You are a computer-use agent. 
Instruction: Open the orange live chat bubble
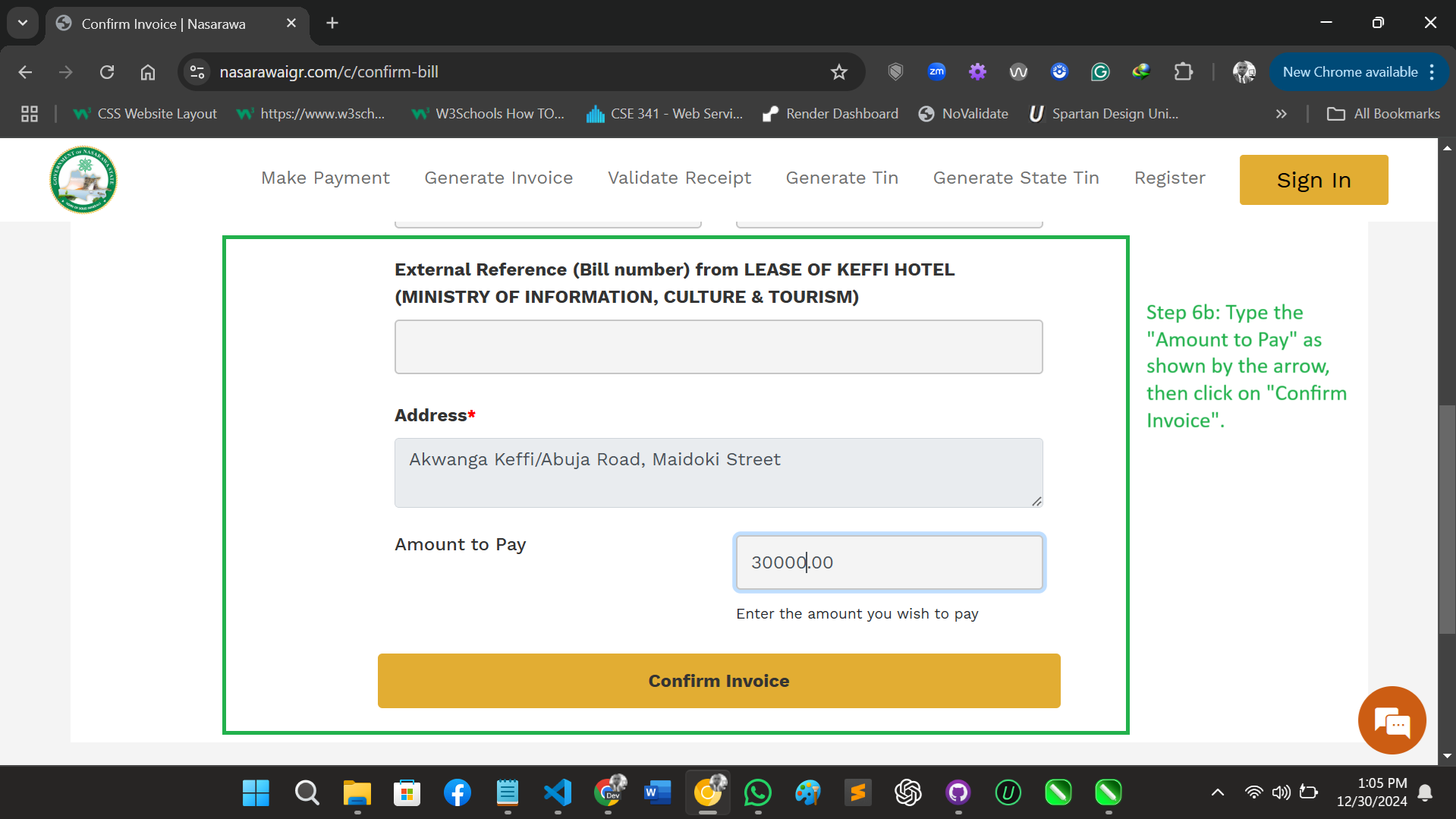(1392, 720)
